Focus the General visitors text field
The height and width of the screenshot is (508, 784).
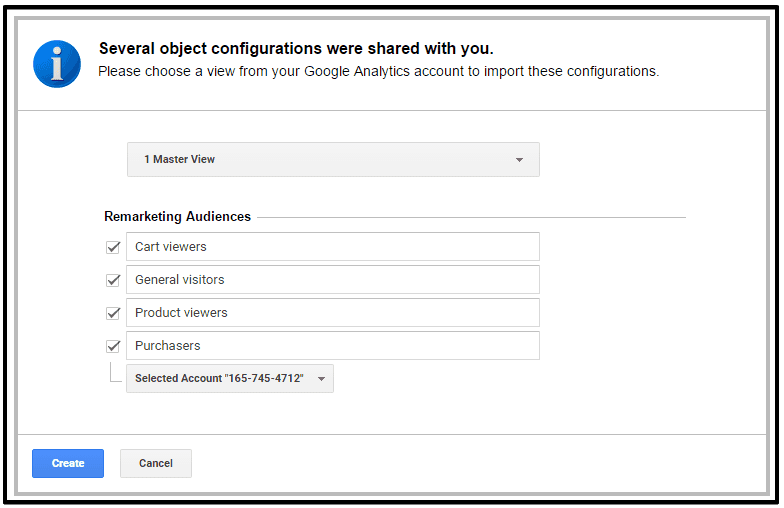[x=333, y=280]
